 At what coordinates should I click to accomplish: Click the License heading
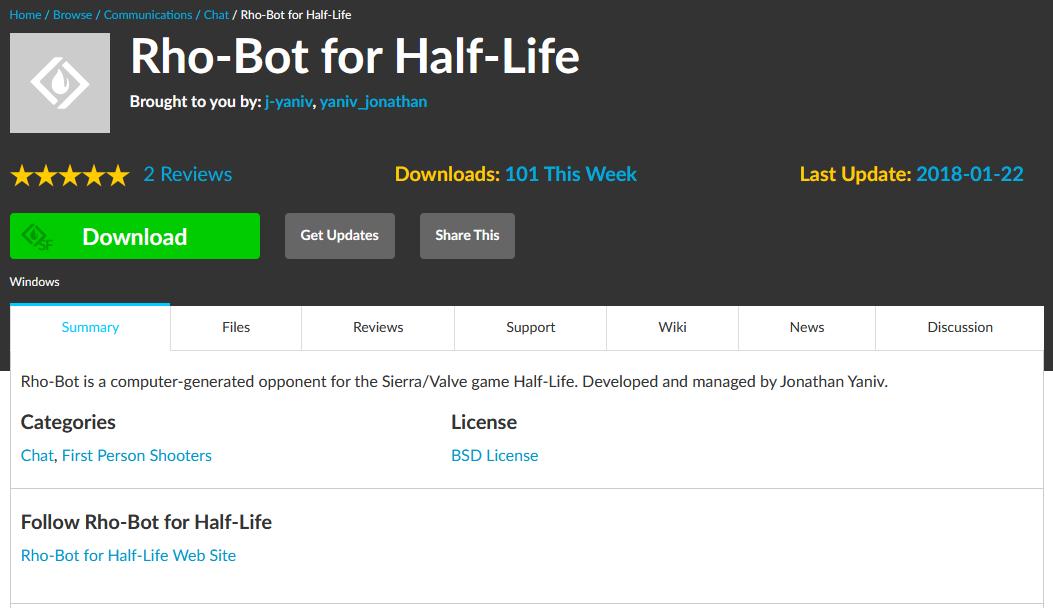484,422
